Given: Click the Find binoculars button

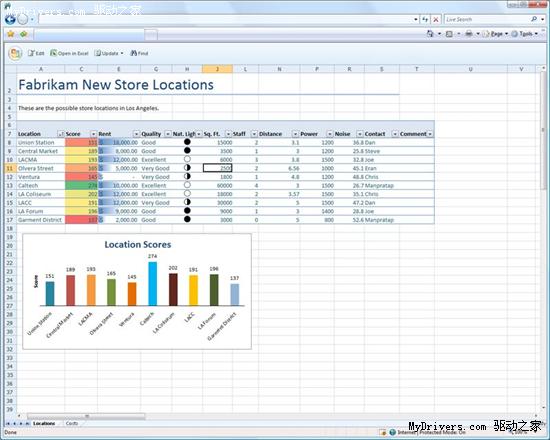Looking at the screenshot, I should (x=139, y=53).
